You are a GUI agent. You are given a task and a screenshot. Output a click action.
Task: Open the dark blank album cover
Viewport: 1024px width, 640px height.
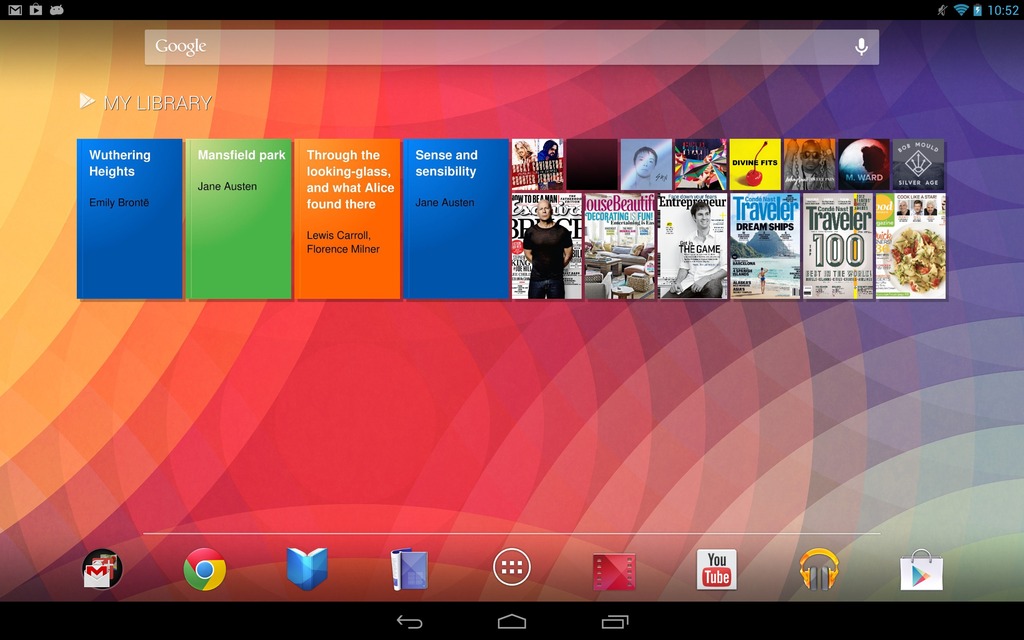click(x=592, y=164)
